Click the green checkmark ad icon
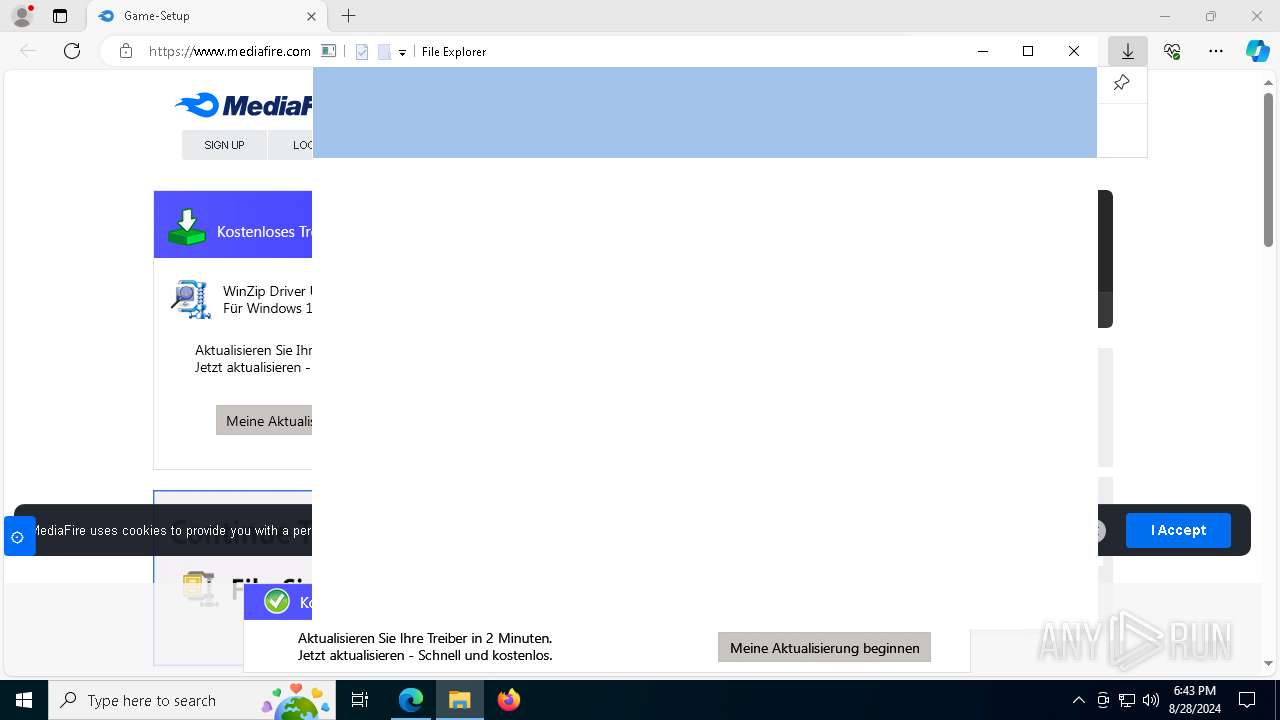Image resolution: width=1280 pixels, height=720 pixels. pos(277,601)
